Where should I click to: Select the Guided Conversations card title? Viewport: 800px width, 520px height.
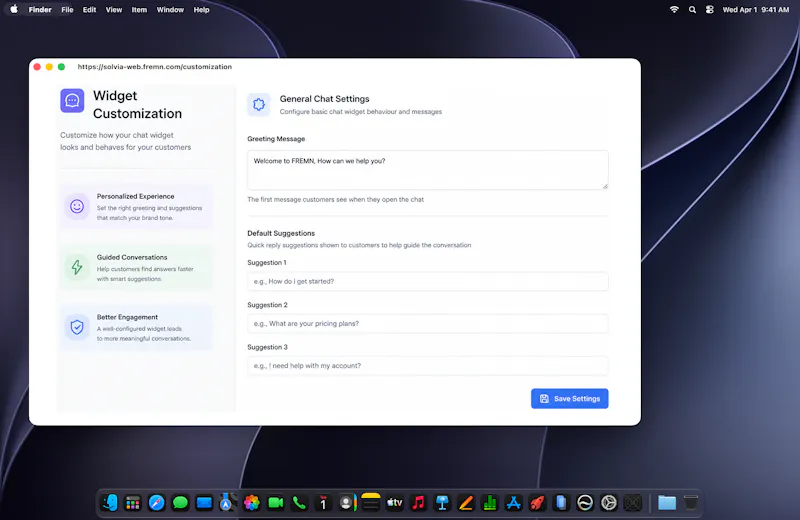click(132, 257)
